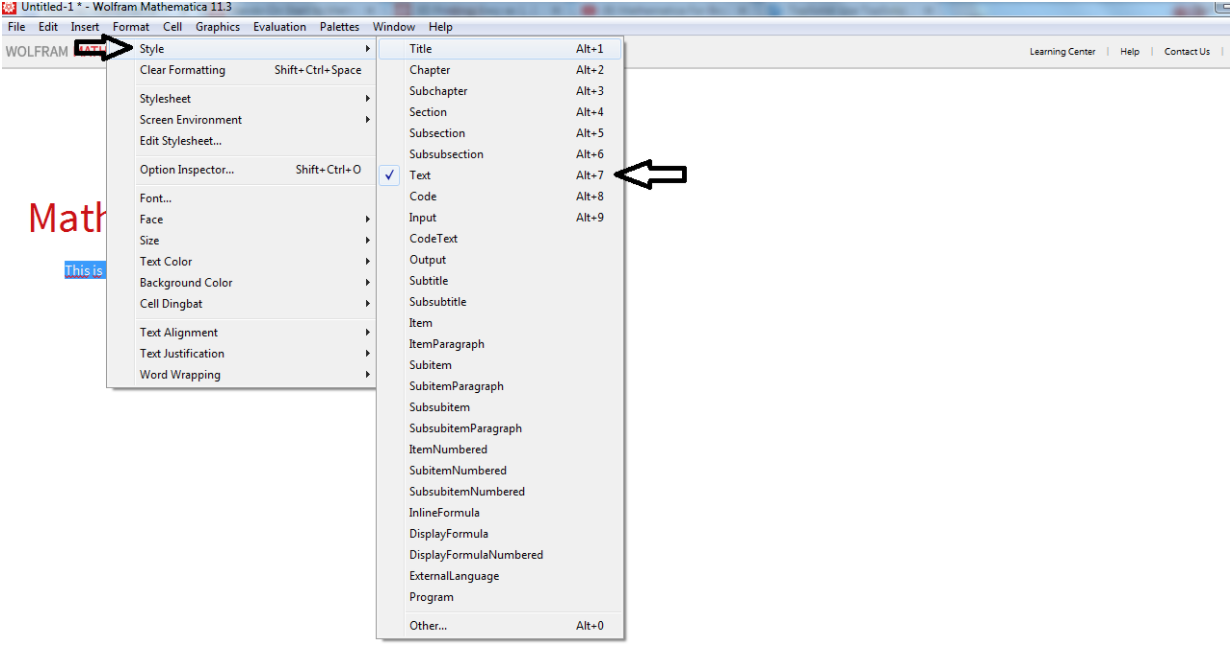
Task: Expand the Screen Environment submenu
Action: coord(242,120)
